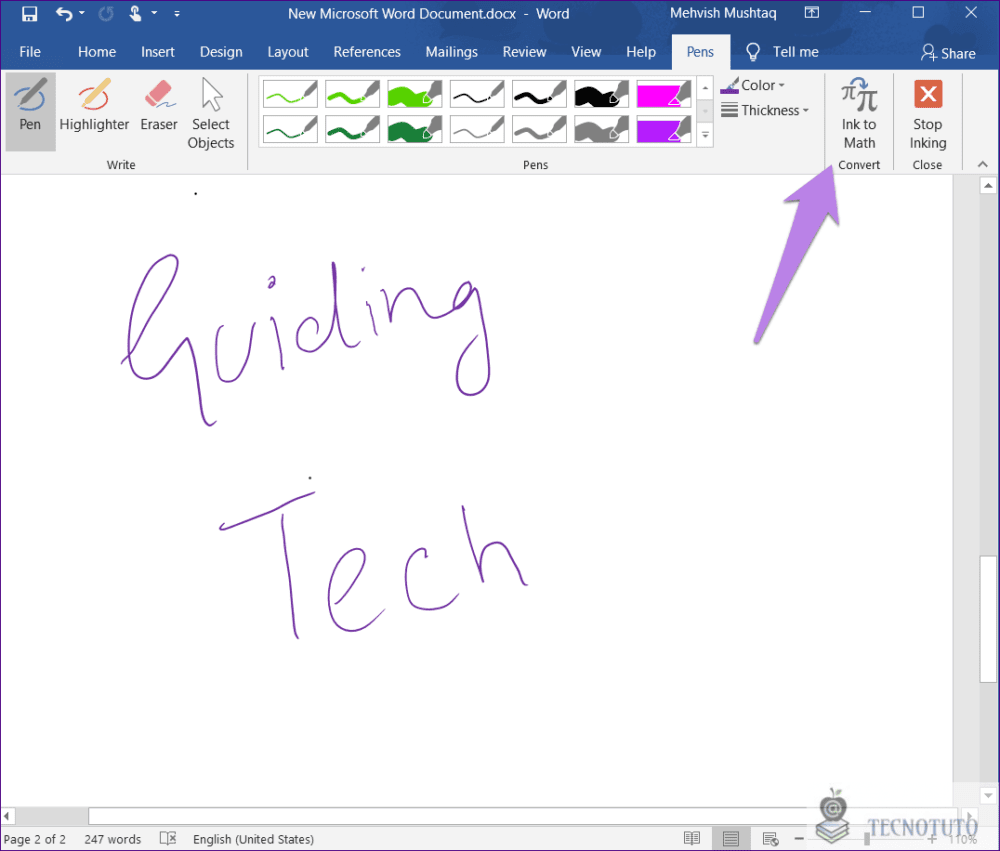Open the Help tab
This screenshot has height=851, width=1000.
point(641,52)
